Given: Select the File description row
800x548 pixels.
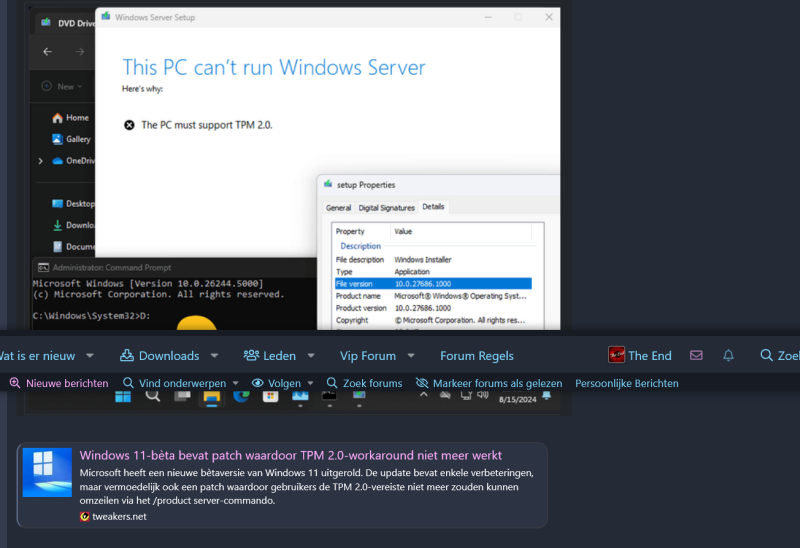Looking at the screenshot, I should [433, 260].
